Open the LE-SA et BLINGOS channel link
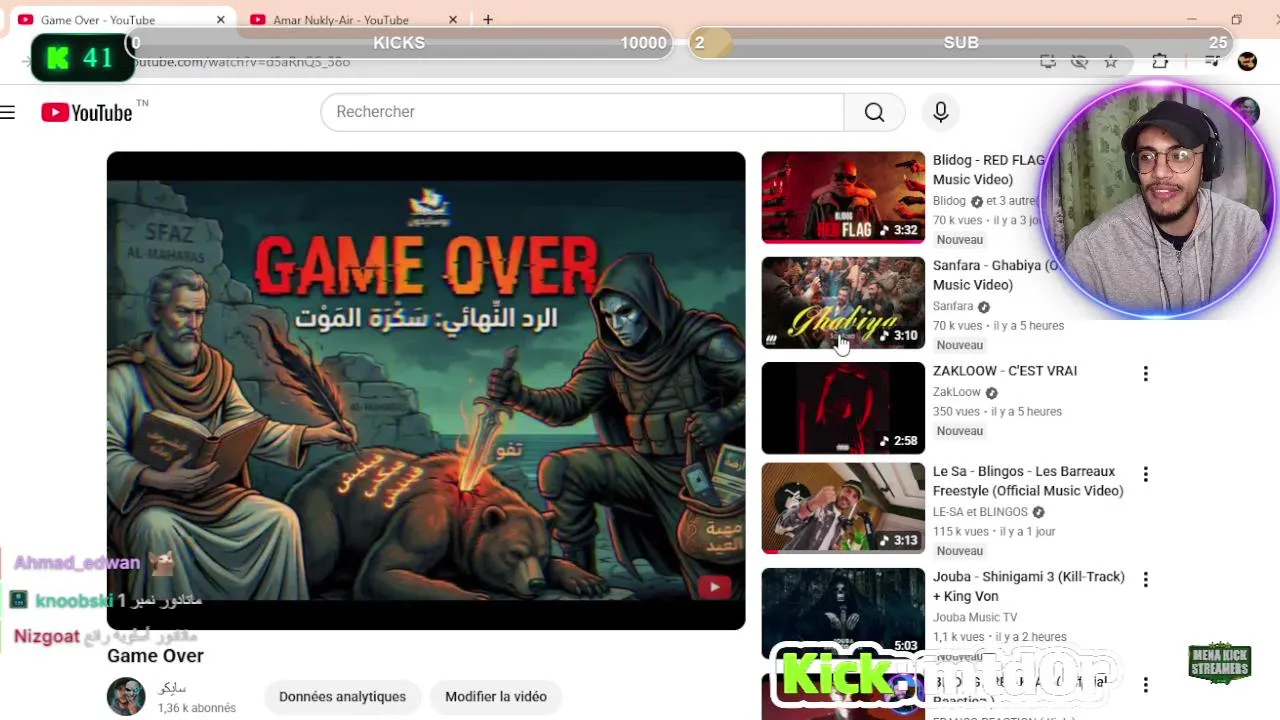1280x720 pixels. (980, 512)
